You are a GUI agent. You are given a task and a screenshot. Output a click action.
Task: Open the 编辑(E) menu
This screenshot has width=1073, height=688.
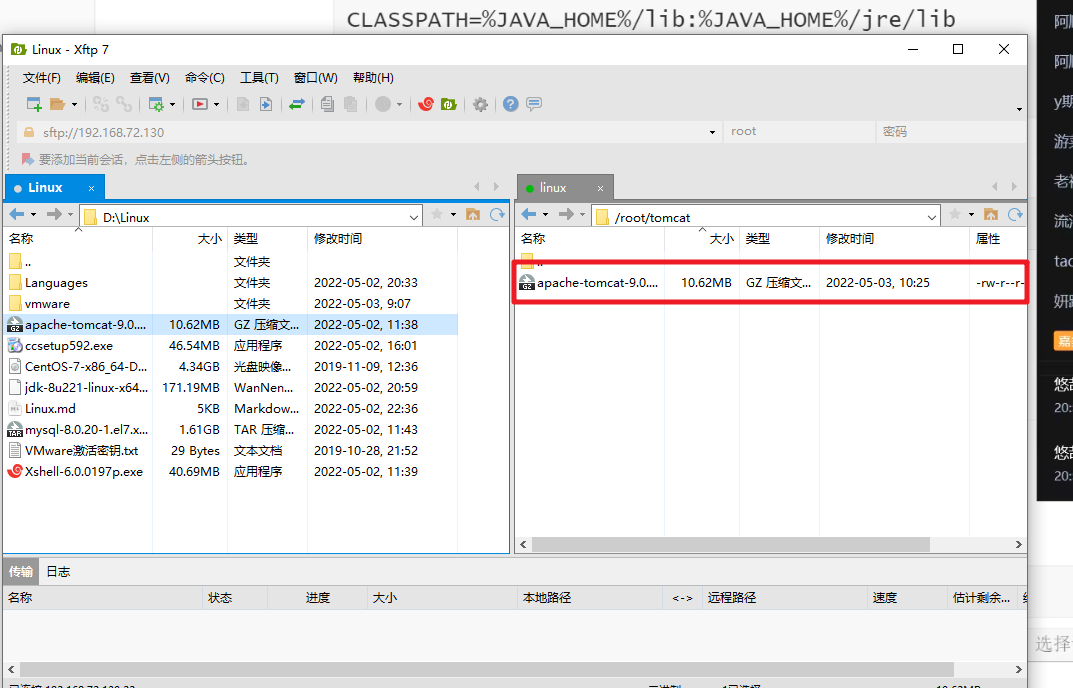95,78
